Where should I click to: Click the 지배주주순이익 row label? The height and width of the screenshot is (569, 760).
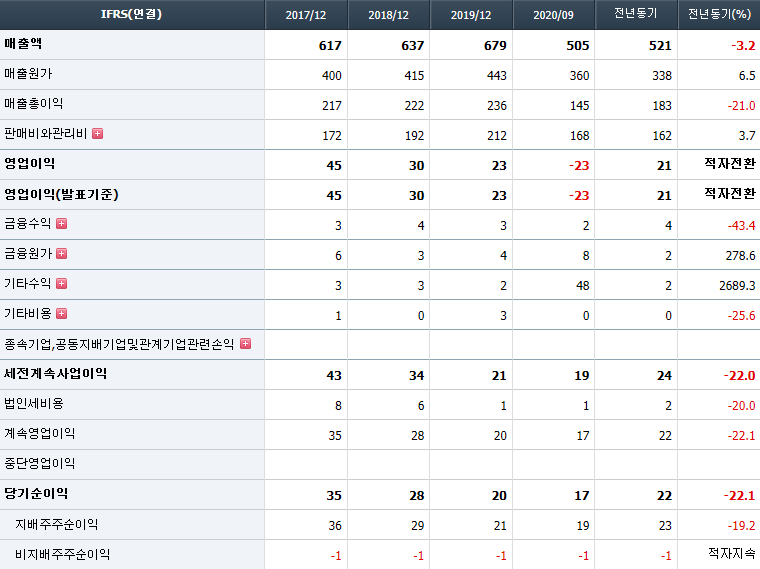click(57, 524)
